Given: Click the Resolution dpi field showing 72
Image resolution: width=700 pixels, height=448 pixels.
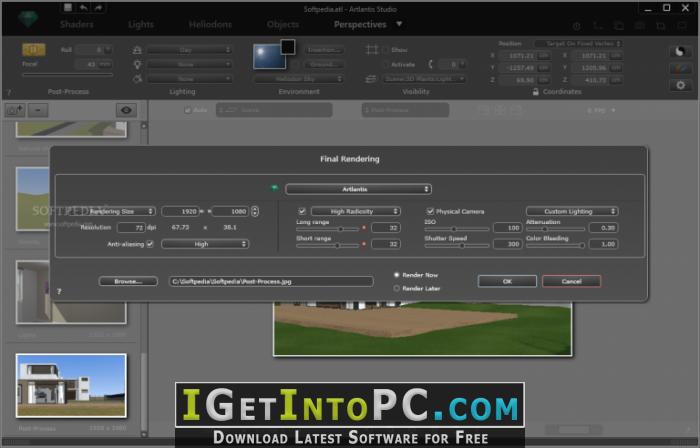Looking at the screenshot, I should tap(131, 228).
